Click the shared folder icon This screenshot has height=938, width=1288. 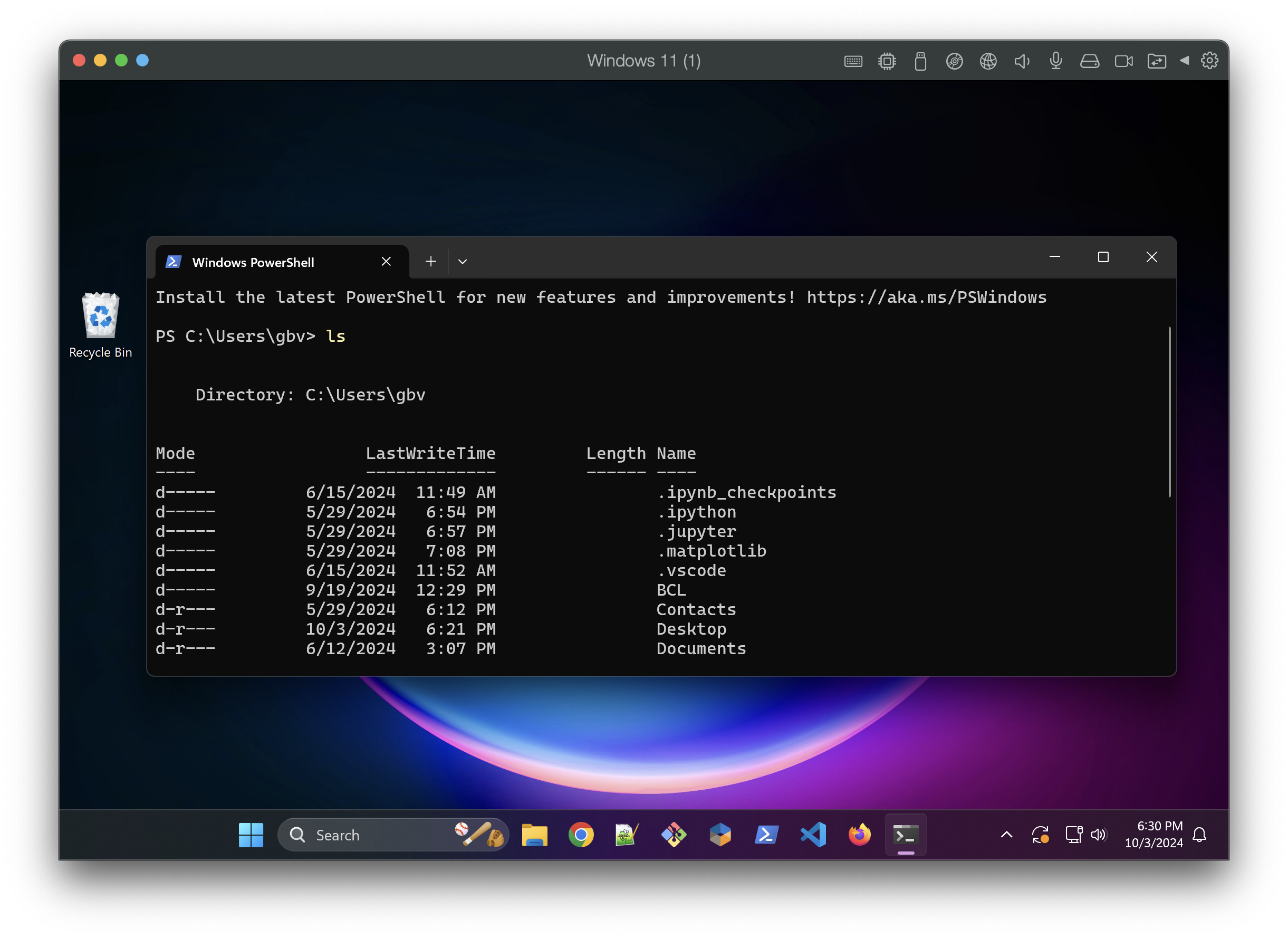[1157, 61]
